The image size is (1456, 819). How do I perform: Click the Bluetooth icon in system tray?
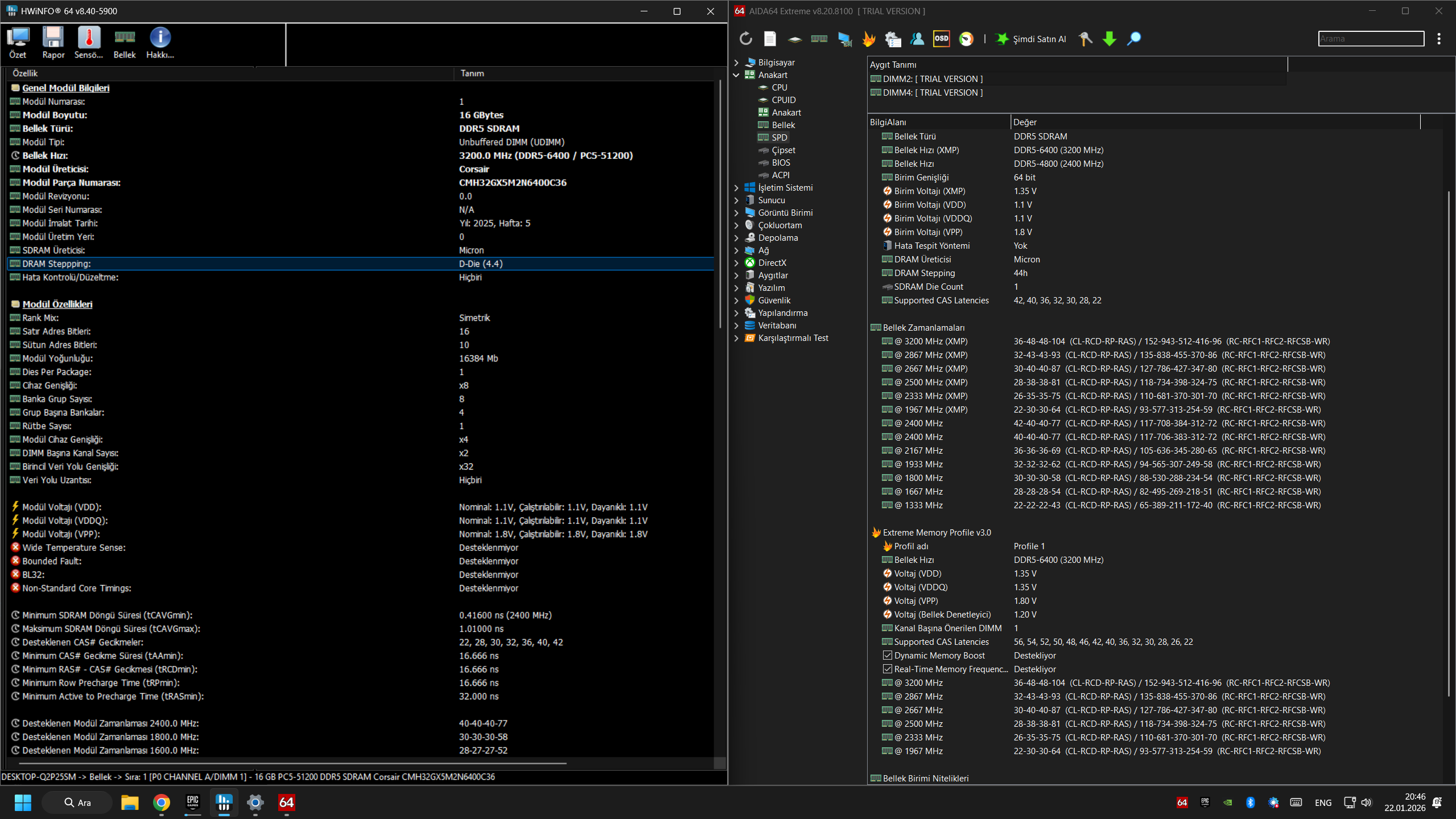[1251, 802]
